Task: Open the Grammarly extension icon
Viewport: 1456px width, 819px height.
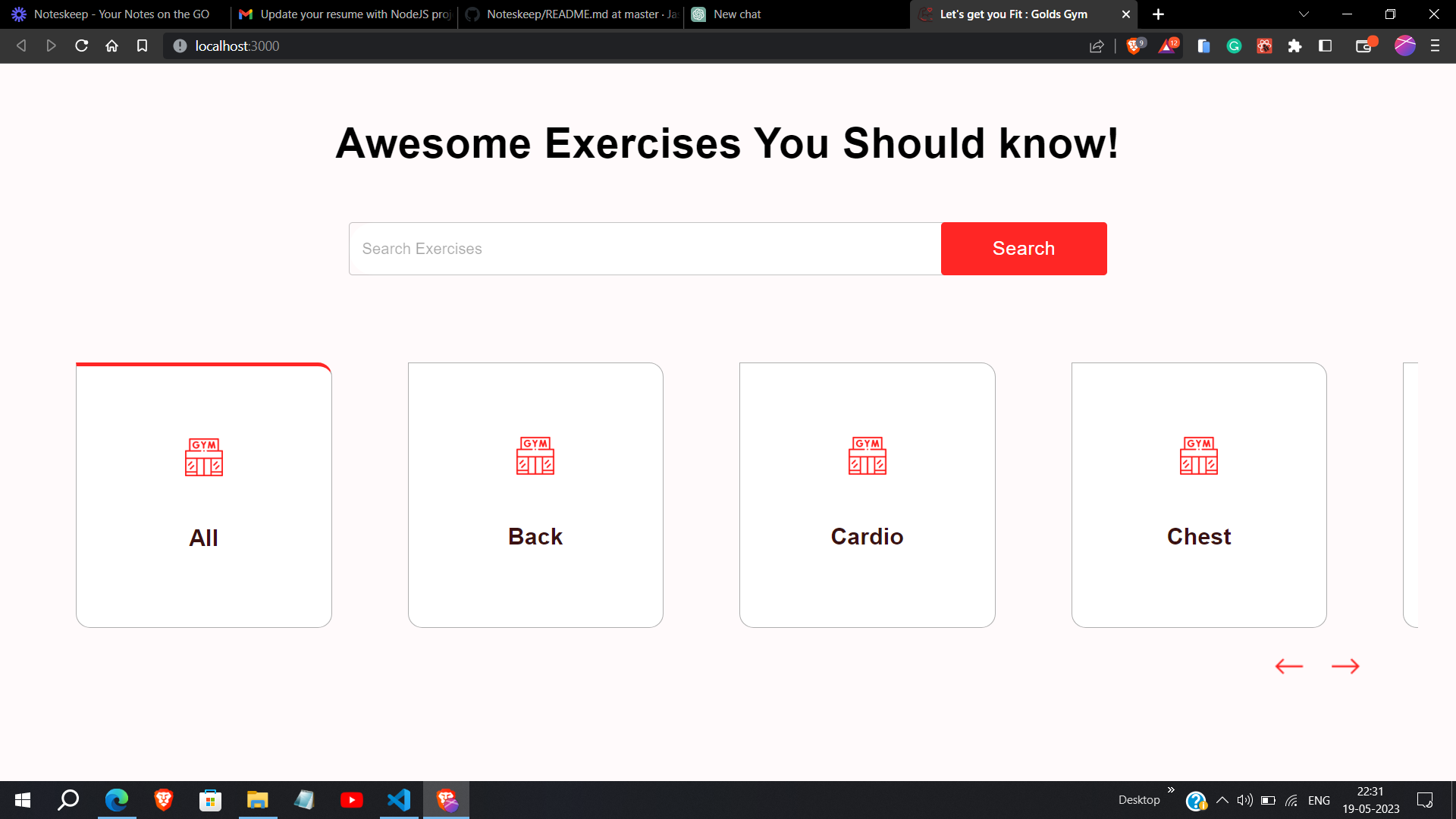Action: (x=1234, y=45)
